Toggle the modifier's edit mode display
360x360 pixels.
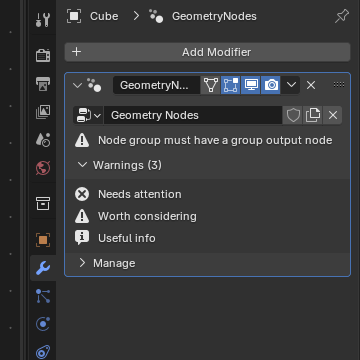[230, 85]
